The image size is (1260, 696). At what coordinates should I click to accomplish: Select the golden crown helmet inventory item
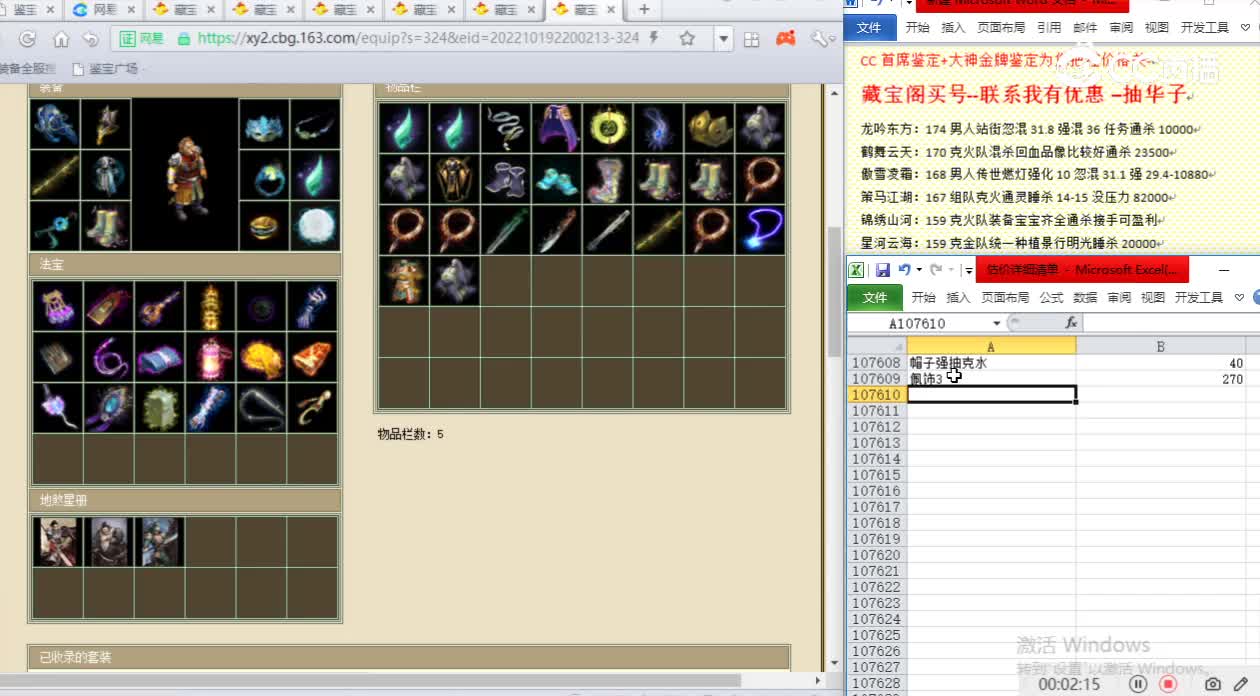pos(709,128)
